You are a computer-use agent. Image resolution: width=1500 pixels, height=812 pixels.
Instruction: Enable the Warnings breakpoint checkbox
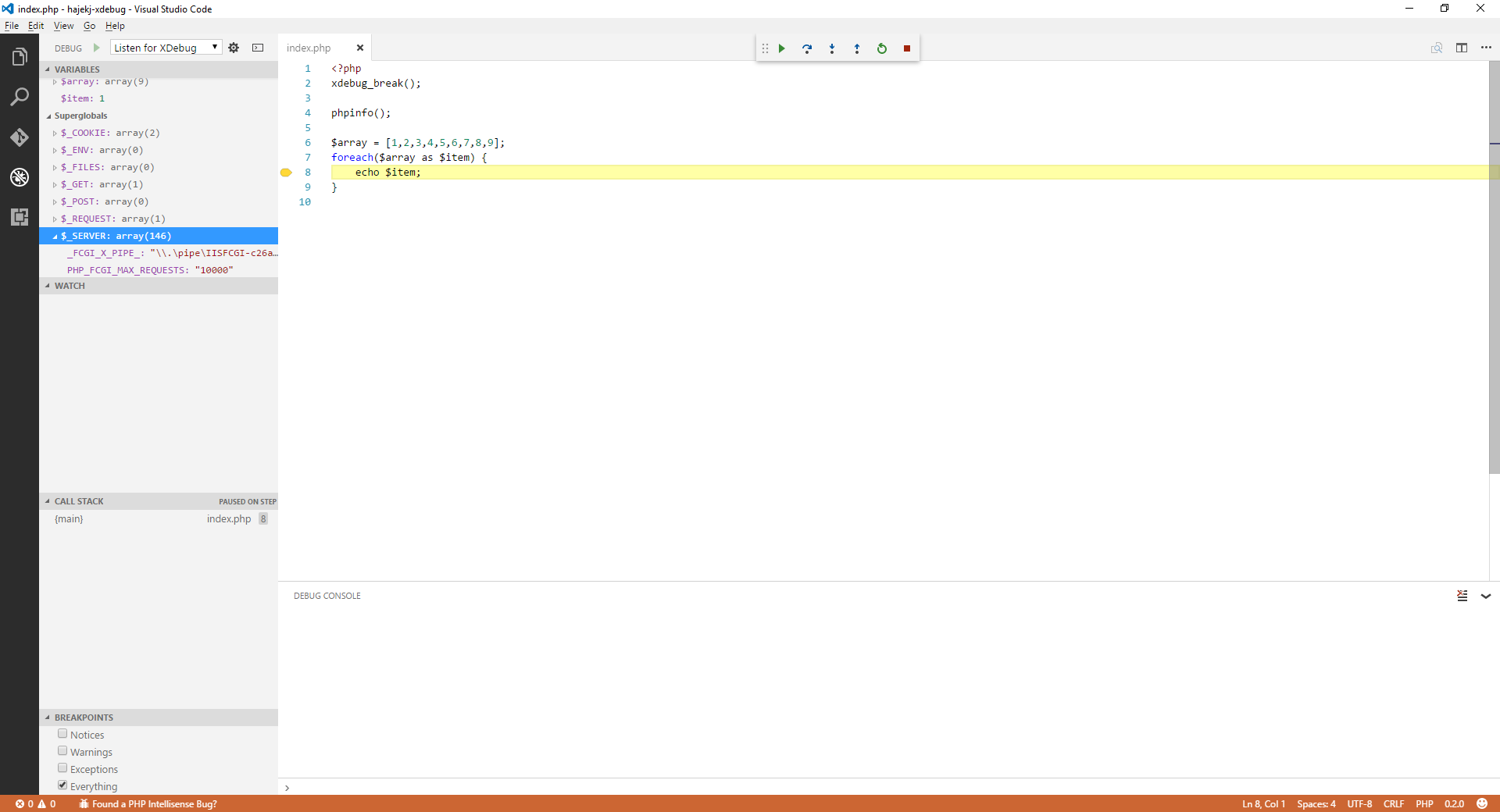pos(62,751)
